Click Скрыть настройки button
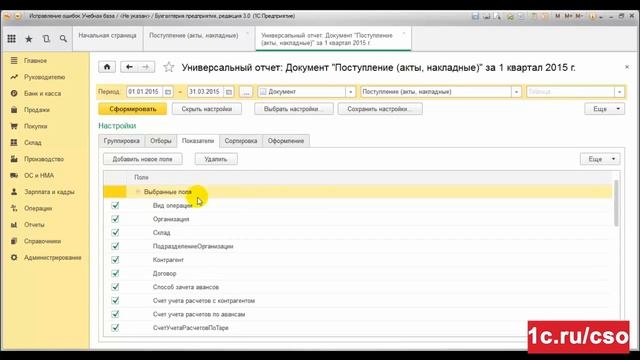Image resolution: width=640 pixels, height=360 pixels. (207, 109)
